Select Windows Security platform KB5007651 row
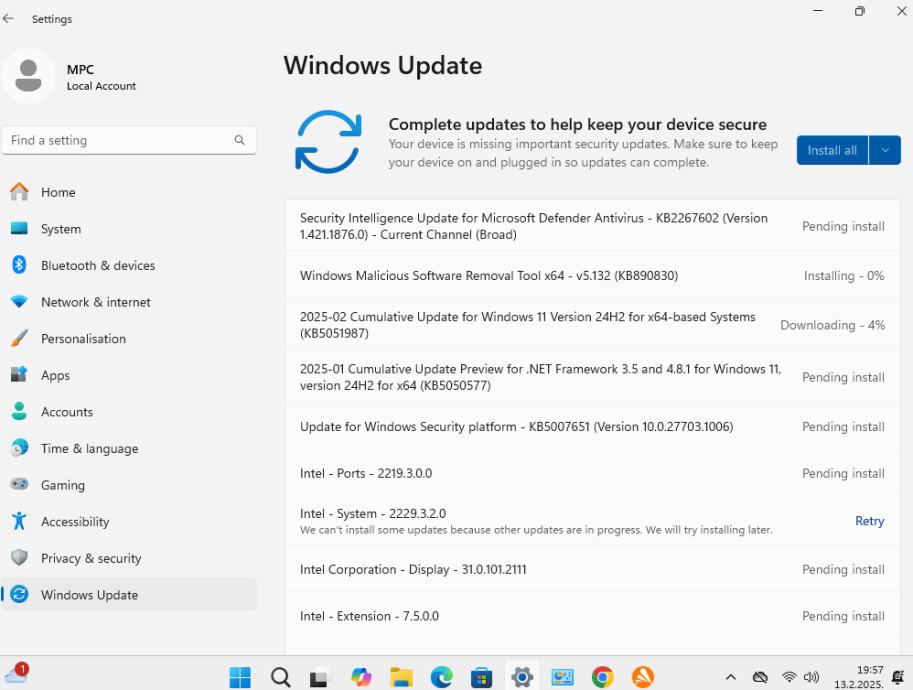 pos(593,426)
